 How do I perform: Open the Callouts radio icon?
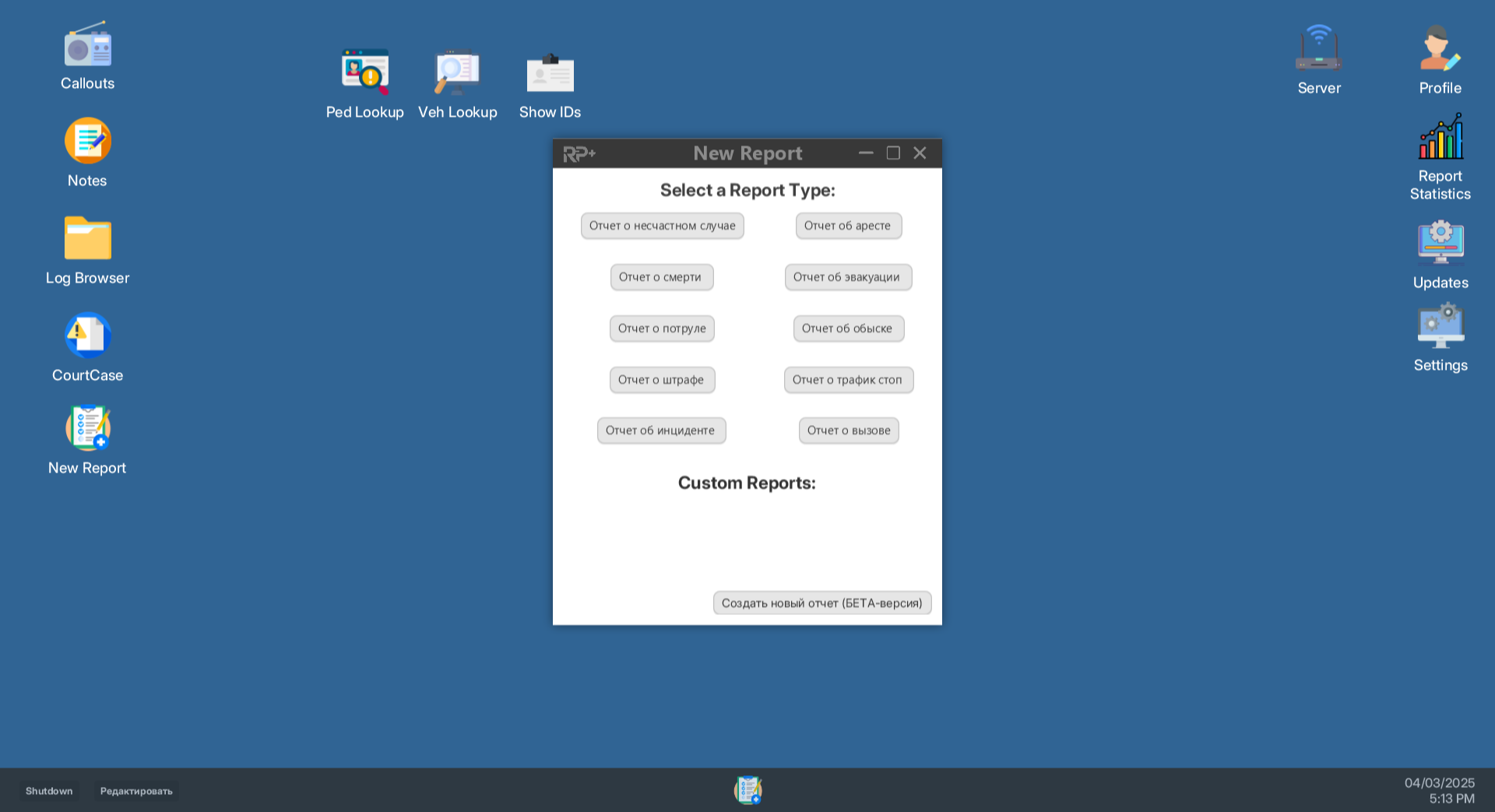pos(87,47)
